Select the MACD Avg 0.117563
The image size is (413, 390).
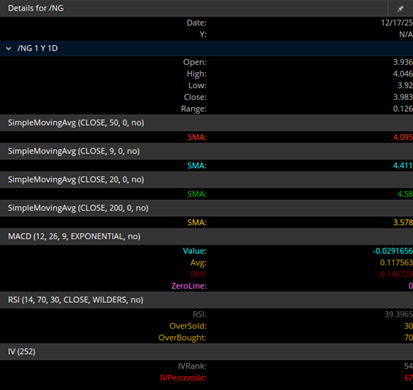coord(396,262)
